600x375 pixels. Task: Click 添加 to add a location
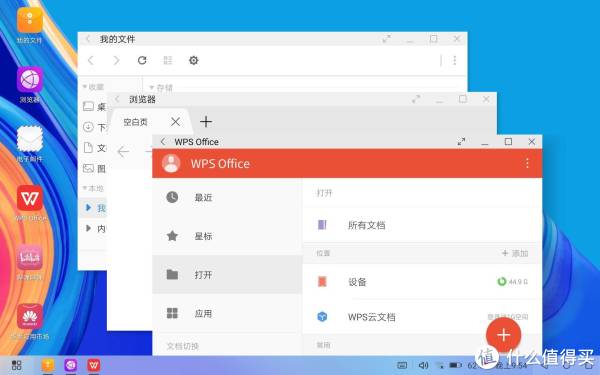515,253
